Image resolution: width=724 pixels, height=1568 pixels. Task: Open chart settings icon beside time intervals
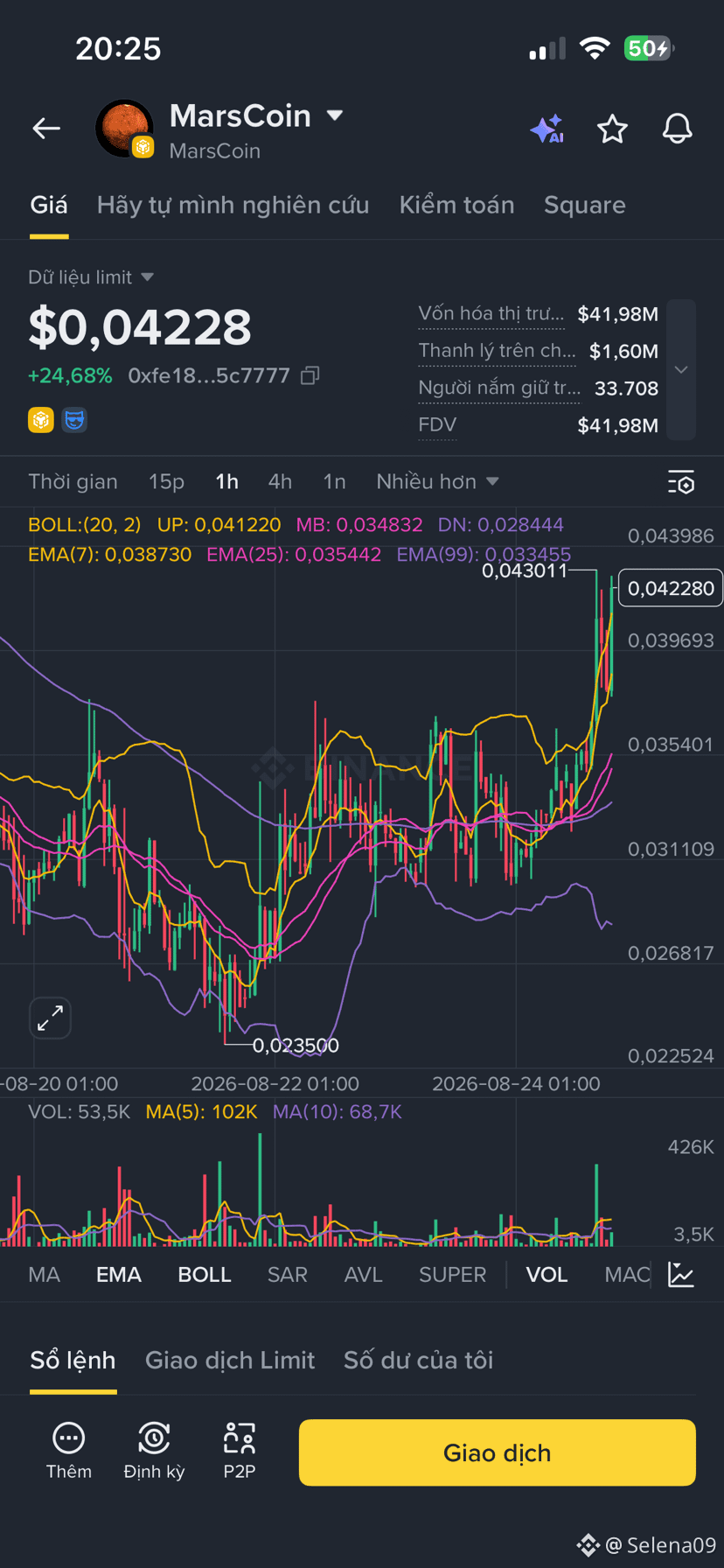click(x=681, y=482)
